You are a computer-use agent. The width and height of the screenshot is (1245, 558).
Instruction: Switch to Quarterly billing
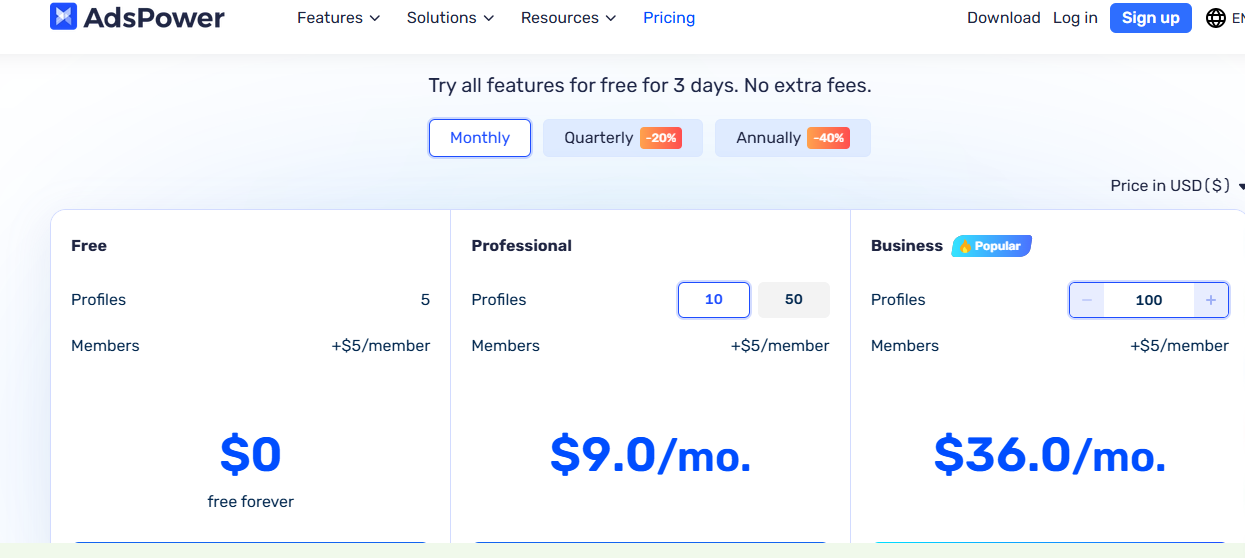[598, 138]
